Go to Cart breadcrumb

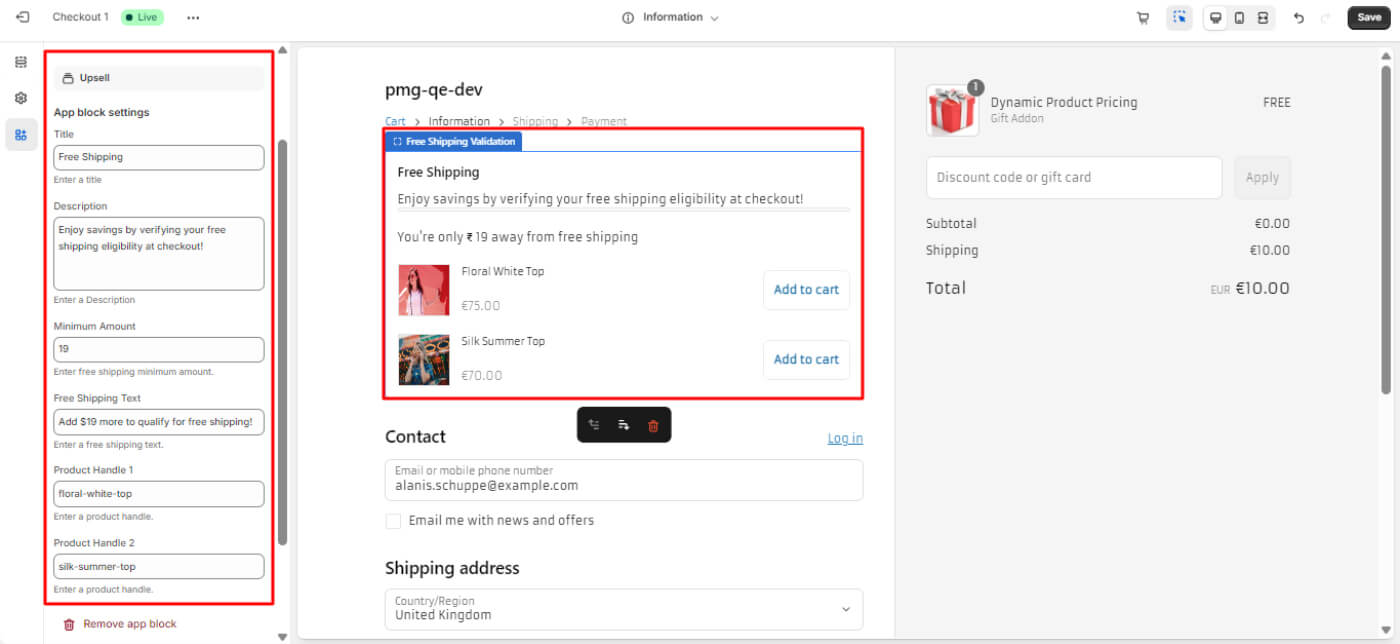coord(395,122)
